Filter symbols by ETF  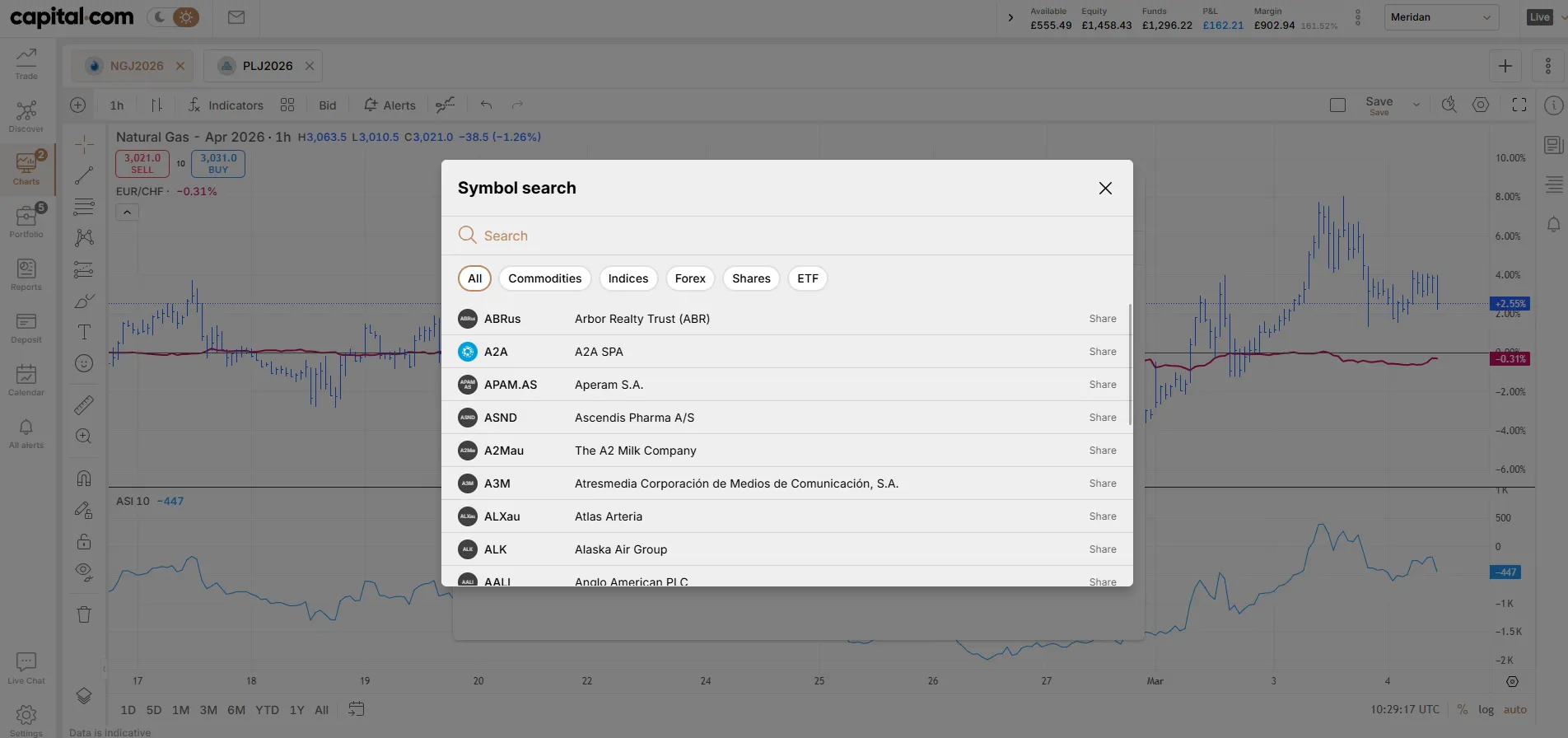click(808, 278)
